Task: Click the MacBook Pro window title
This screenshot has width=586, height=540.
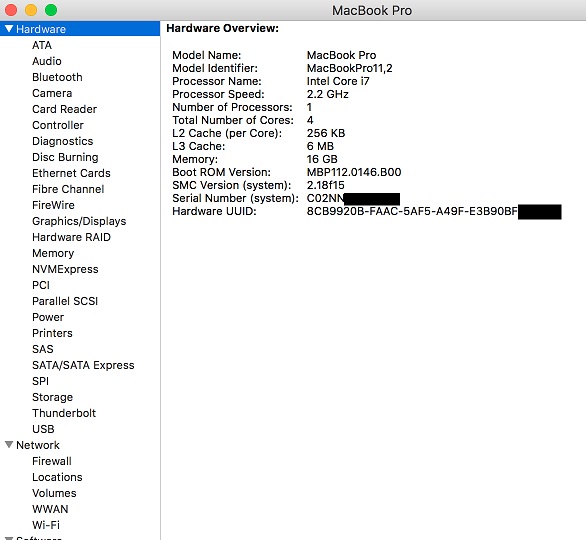Action: click(x=372, y=10)
